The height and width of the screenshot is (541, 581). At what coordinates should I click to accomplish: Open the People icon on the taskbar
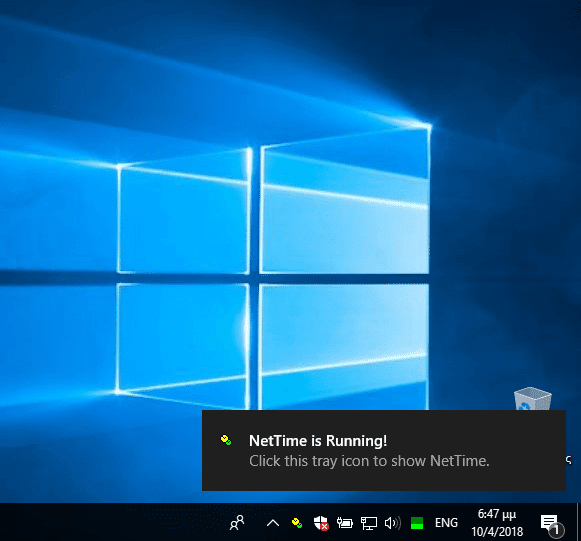pyautogui.click(x=237, y=523)
